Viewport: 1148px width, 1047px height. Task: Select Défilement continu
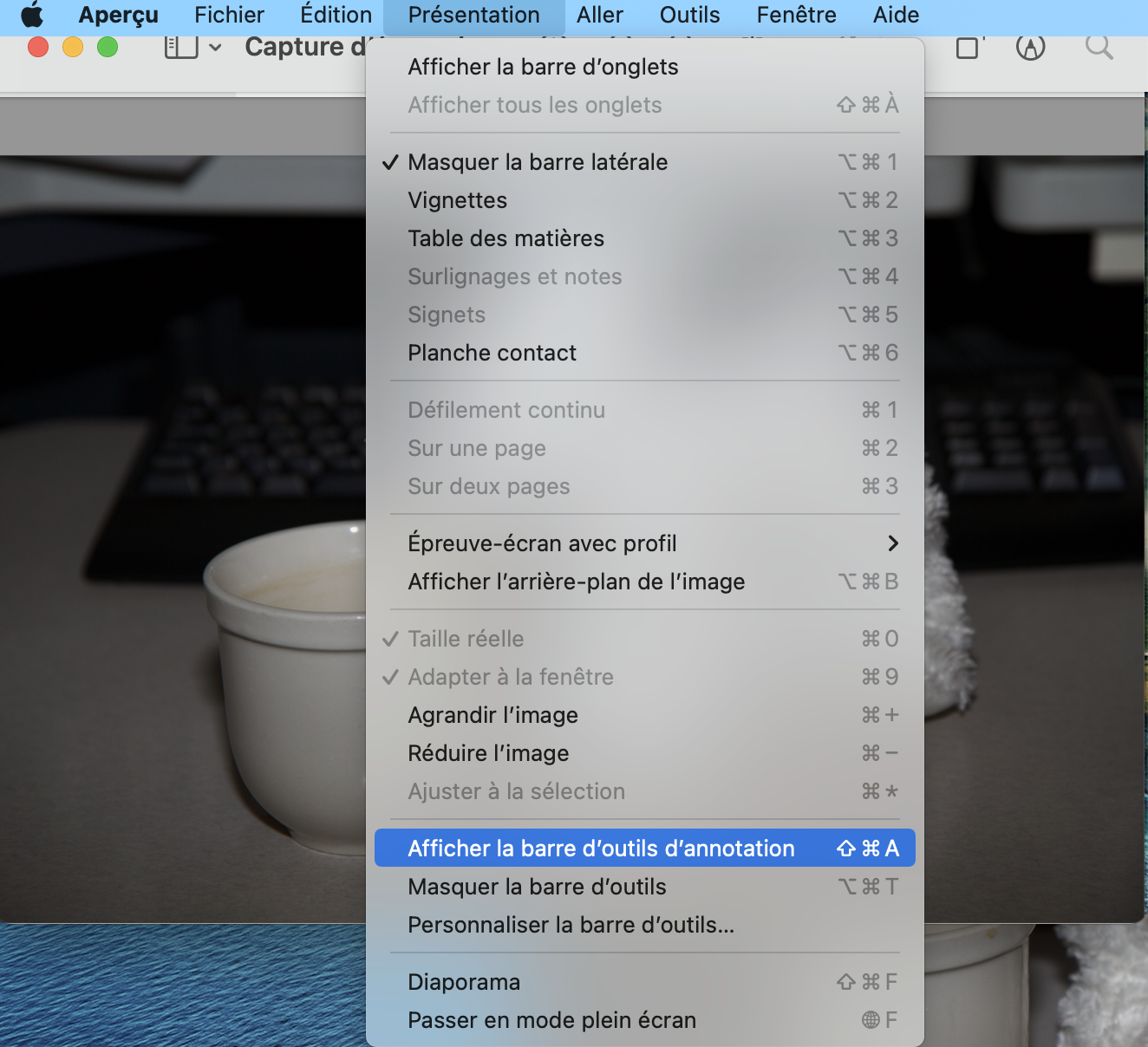(645, 410)
